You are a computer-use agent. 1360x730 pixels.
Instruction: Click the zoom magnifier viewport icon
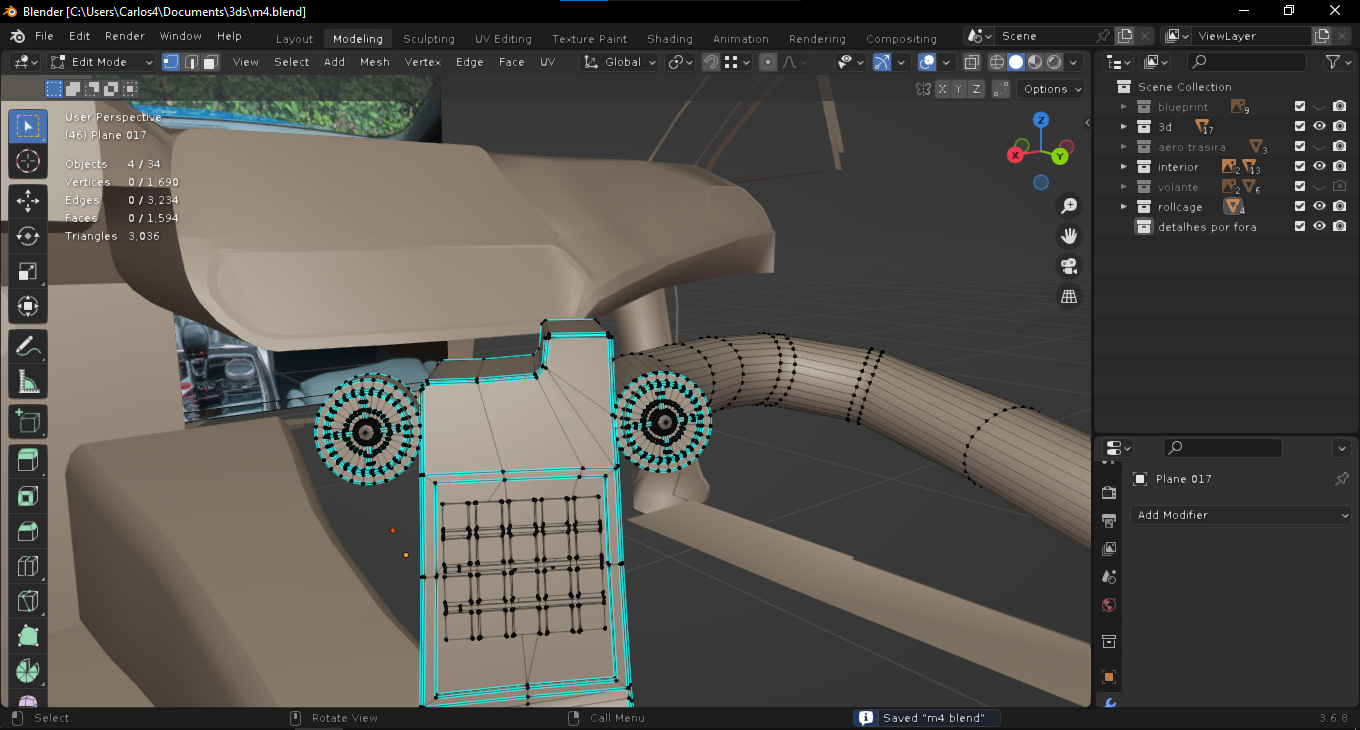point(1069,206)
